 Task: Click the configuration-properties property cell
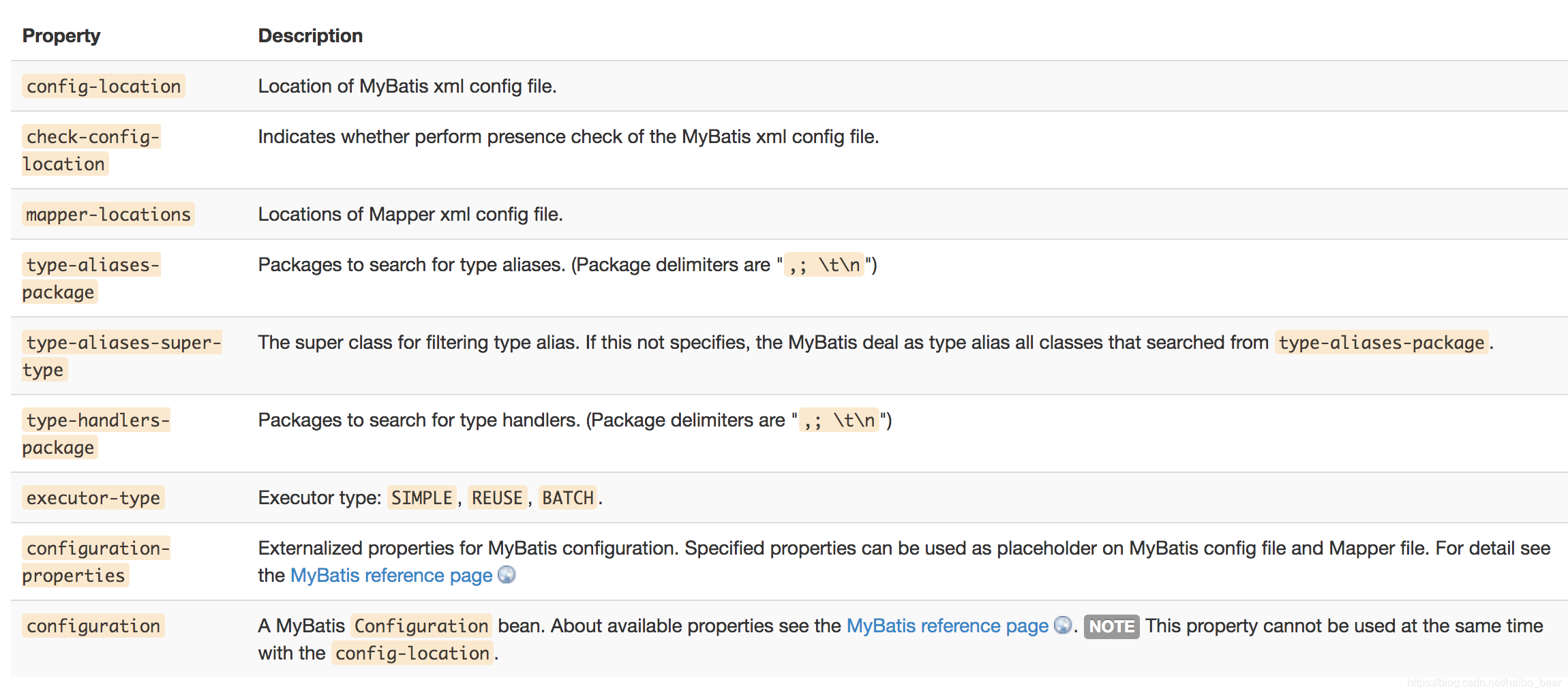(96, 562)
